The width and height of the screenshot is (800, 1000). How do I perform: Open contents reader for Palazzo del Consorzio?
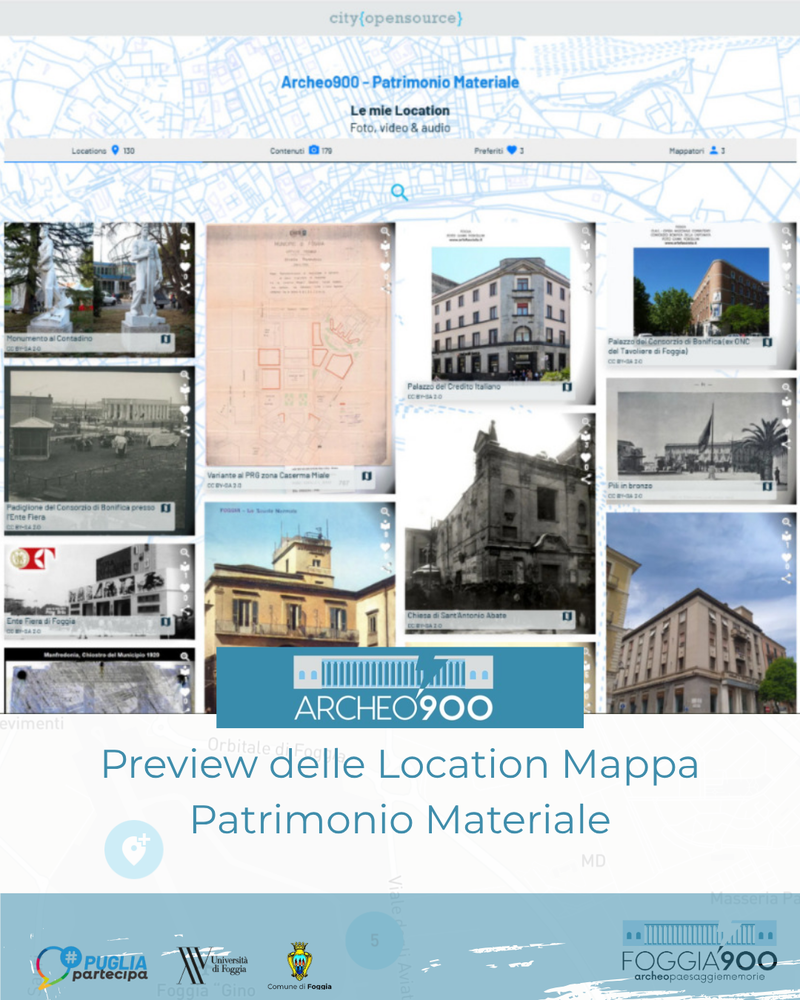(787, 246)
